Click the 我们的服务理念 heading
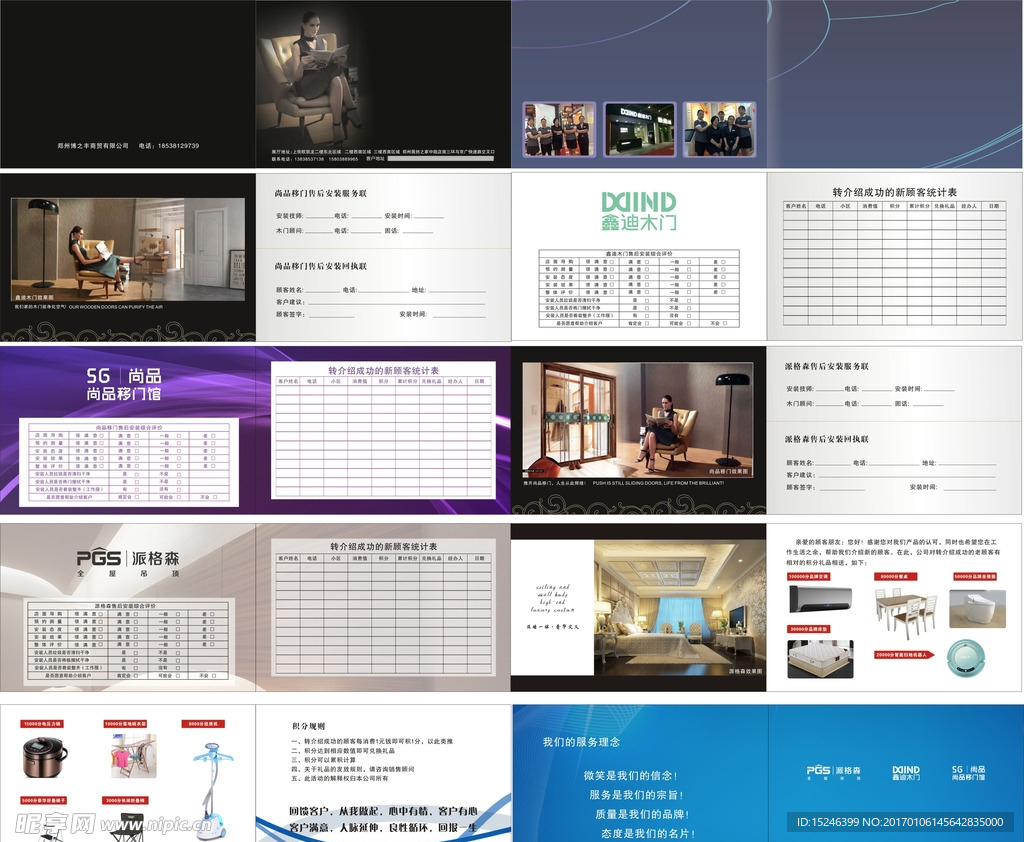The width and height of the screenshot is (1024, 842). pyautogui.click(x=581, y=742)
